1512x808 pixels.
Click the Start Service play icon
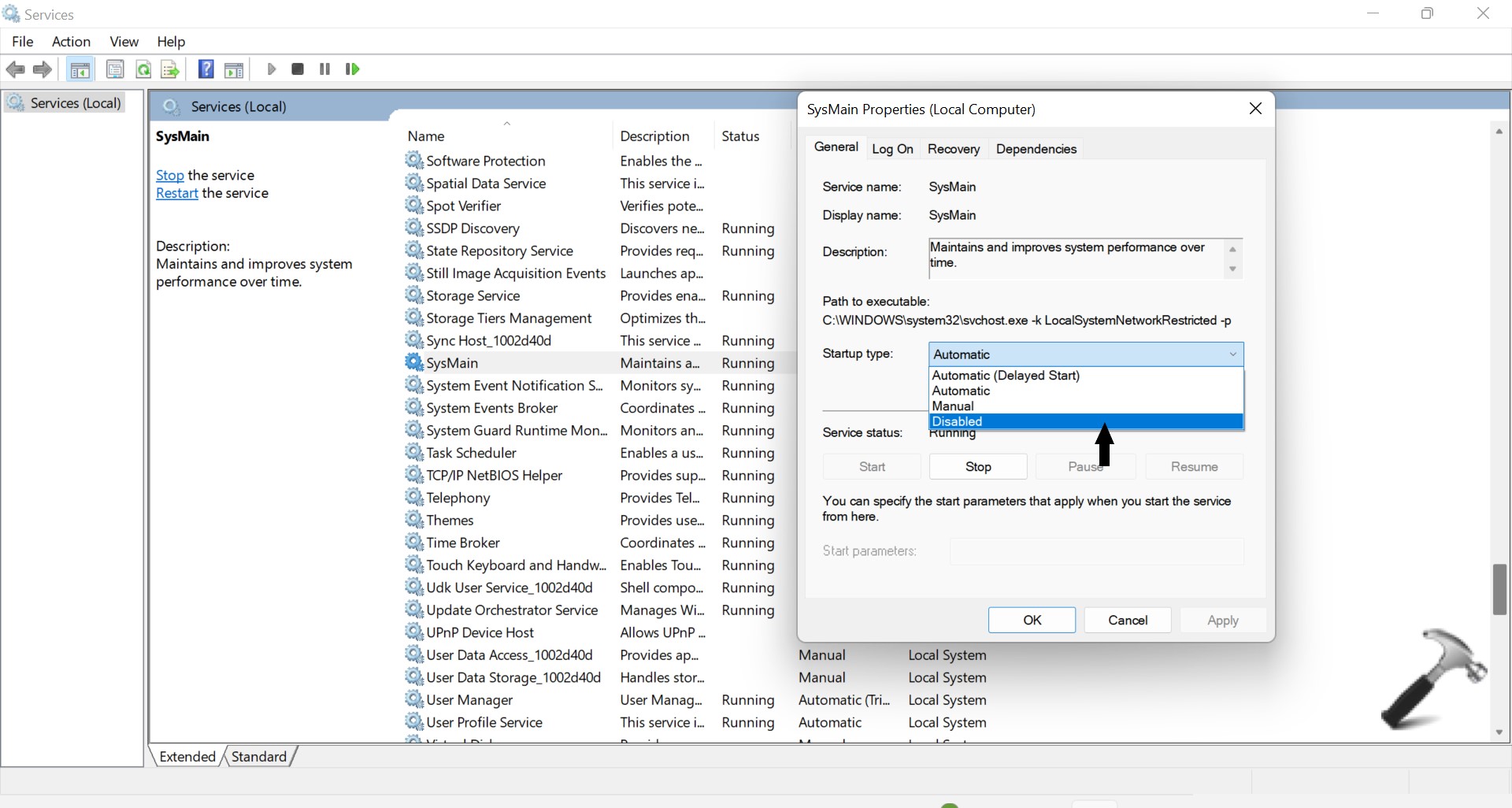coord(272,69)
